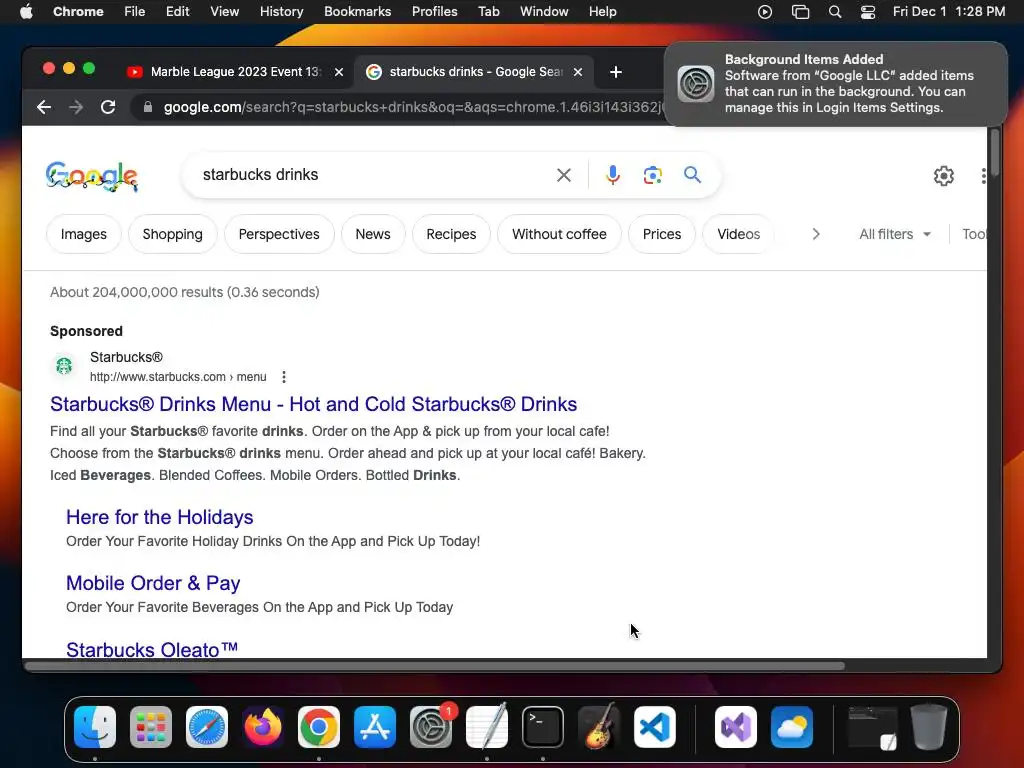The height and width of the screenshot is (768, 1024).
Task: Open the Window menu
Action: point(544,12)
